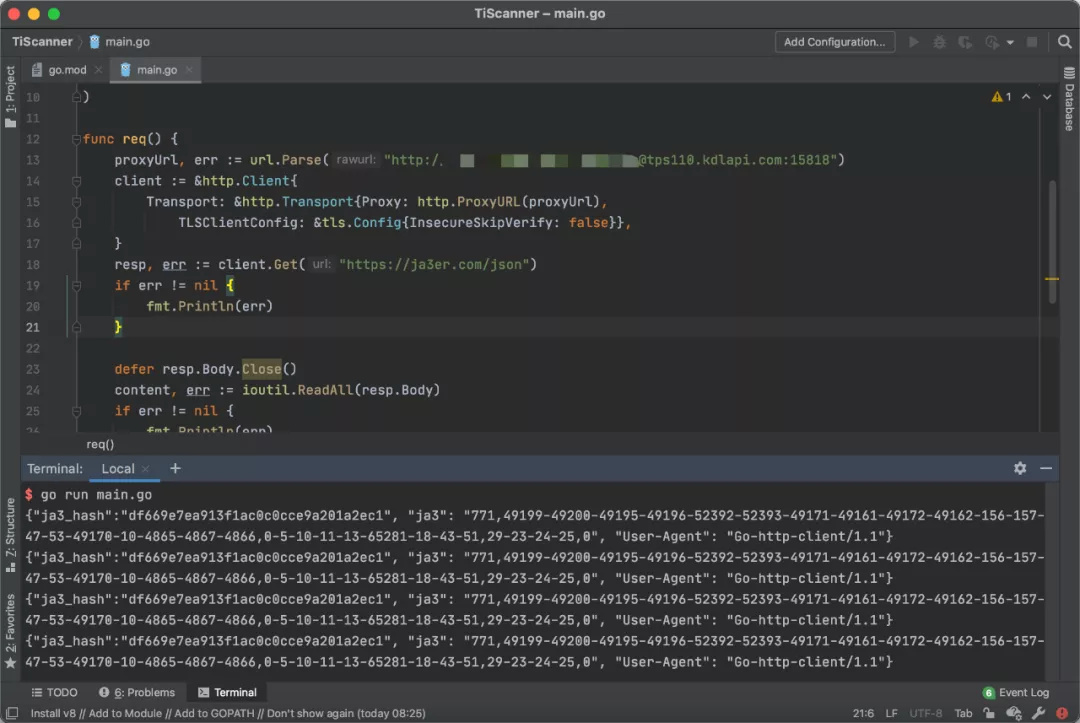Viewport: 1080px width, 723px height.
Task: Click the Debug bug icon
Action: point(939,42)
